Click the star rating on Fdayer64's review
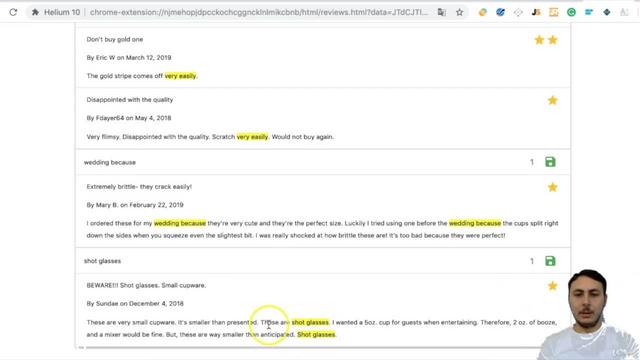 [x=553, y=100]
